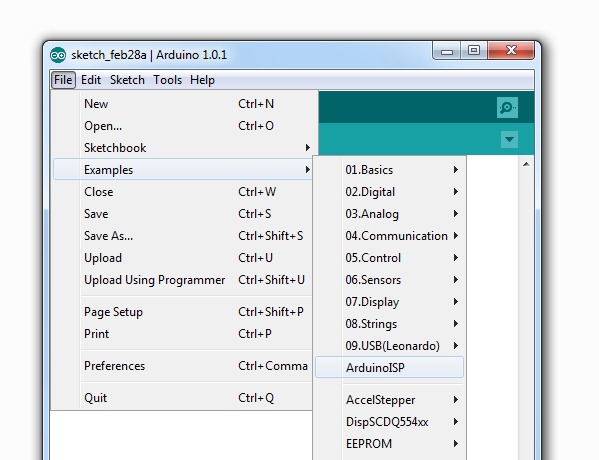Choose Print from the File menu

click(x=183, y=334)
